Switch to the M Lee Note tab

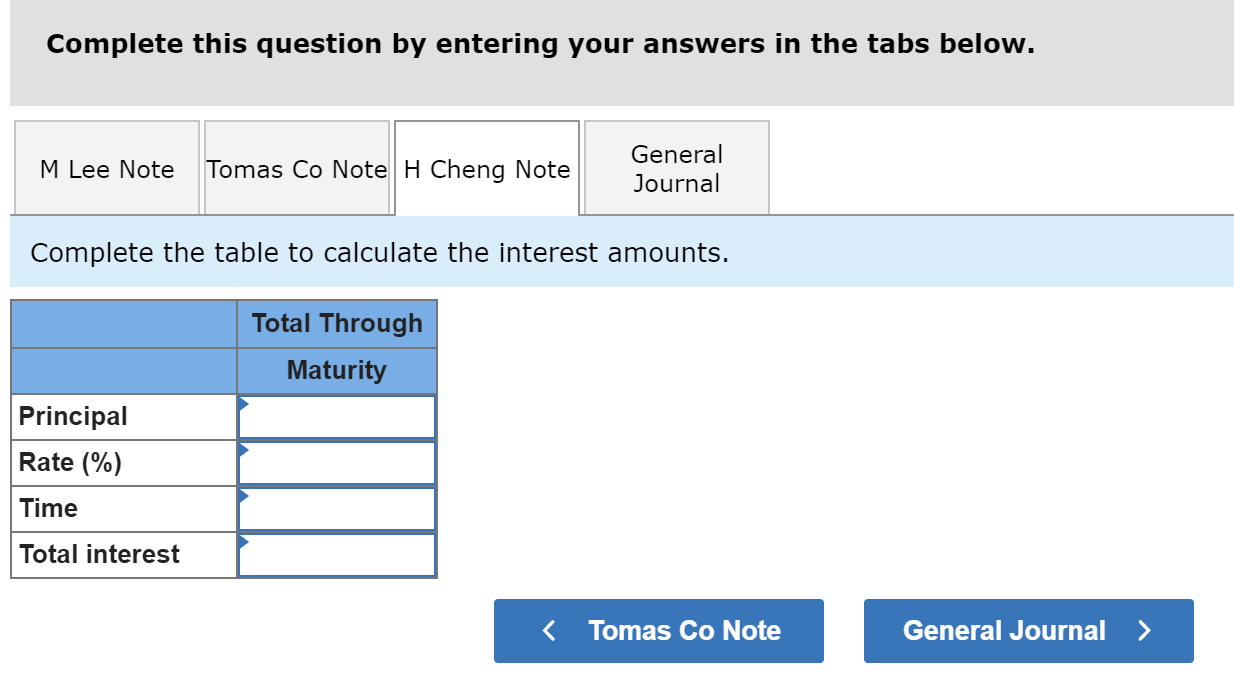(106, 168)
